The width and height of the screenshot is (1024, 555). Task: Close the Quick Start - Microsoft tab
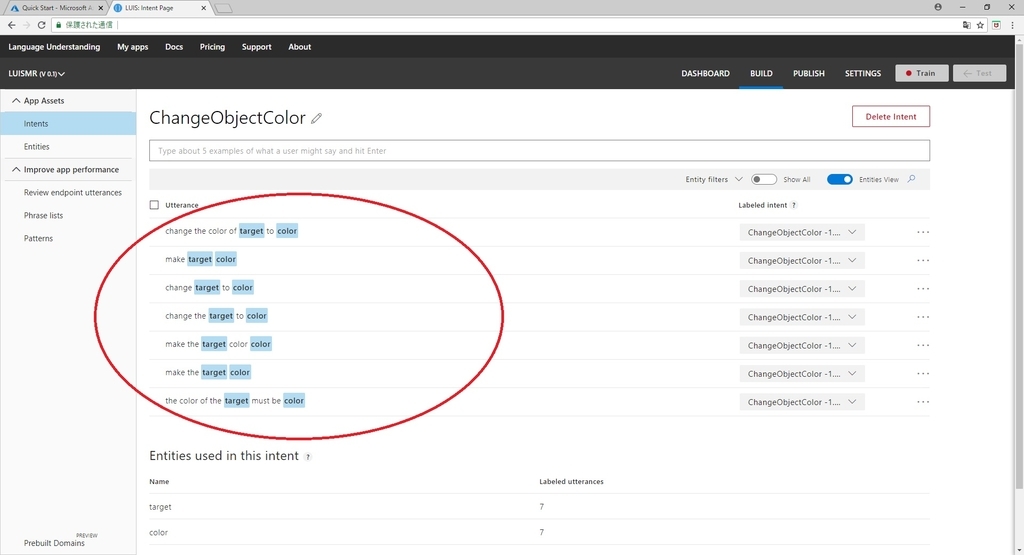[101, 8]
